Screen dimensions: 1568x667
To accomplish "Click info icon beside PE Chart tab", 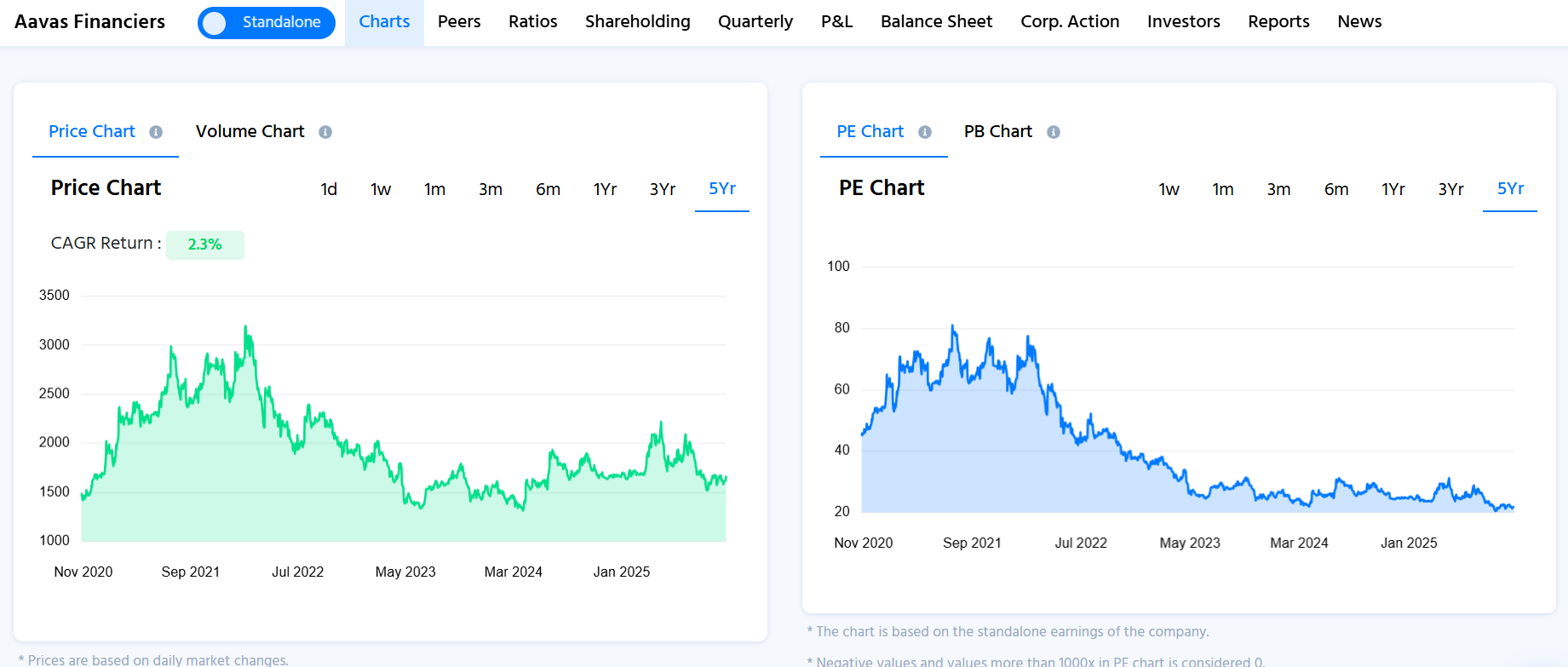I will pos(925,132).
